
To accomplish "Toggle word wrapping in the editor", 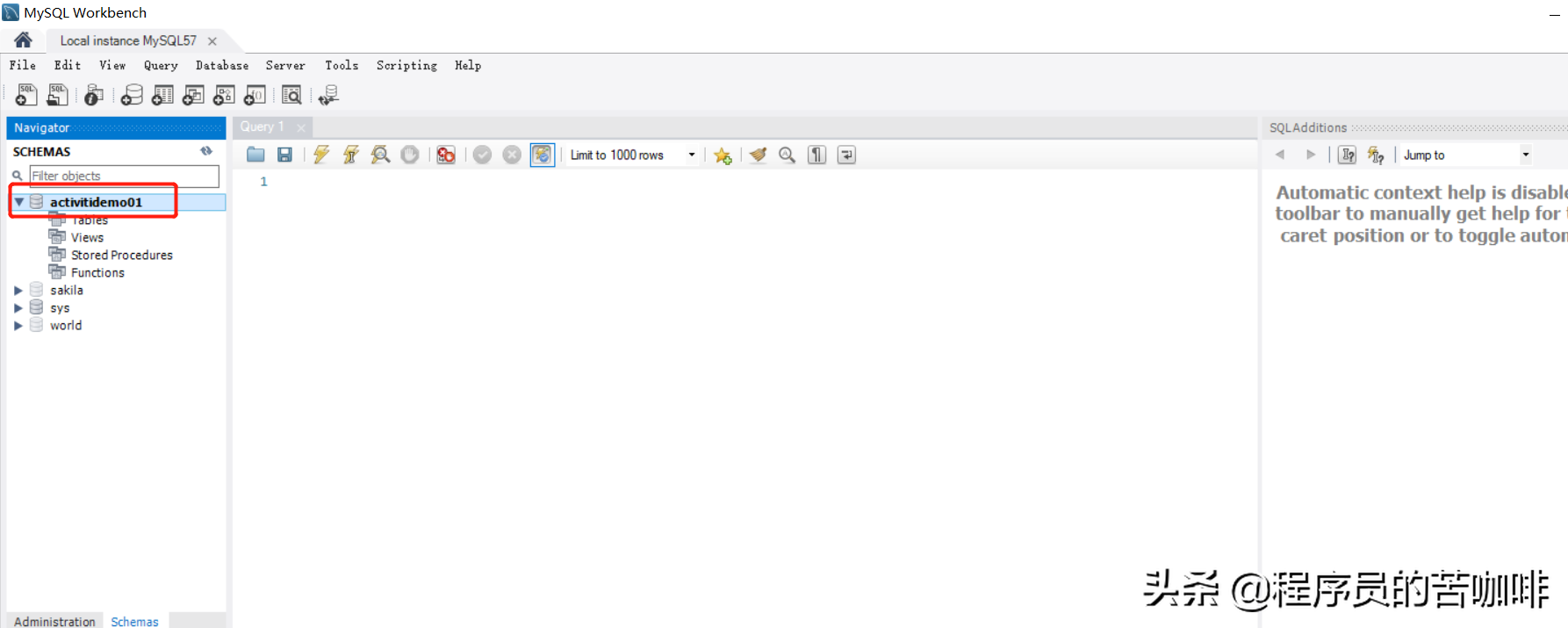I will pos(846,155).
